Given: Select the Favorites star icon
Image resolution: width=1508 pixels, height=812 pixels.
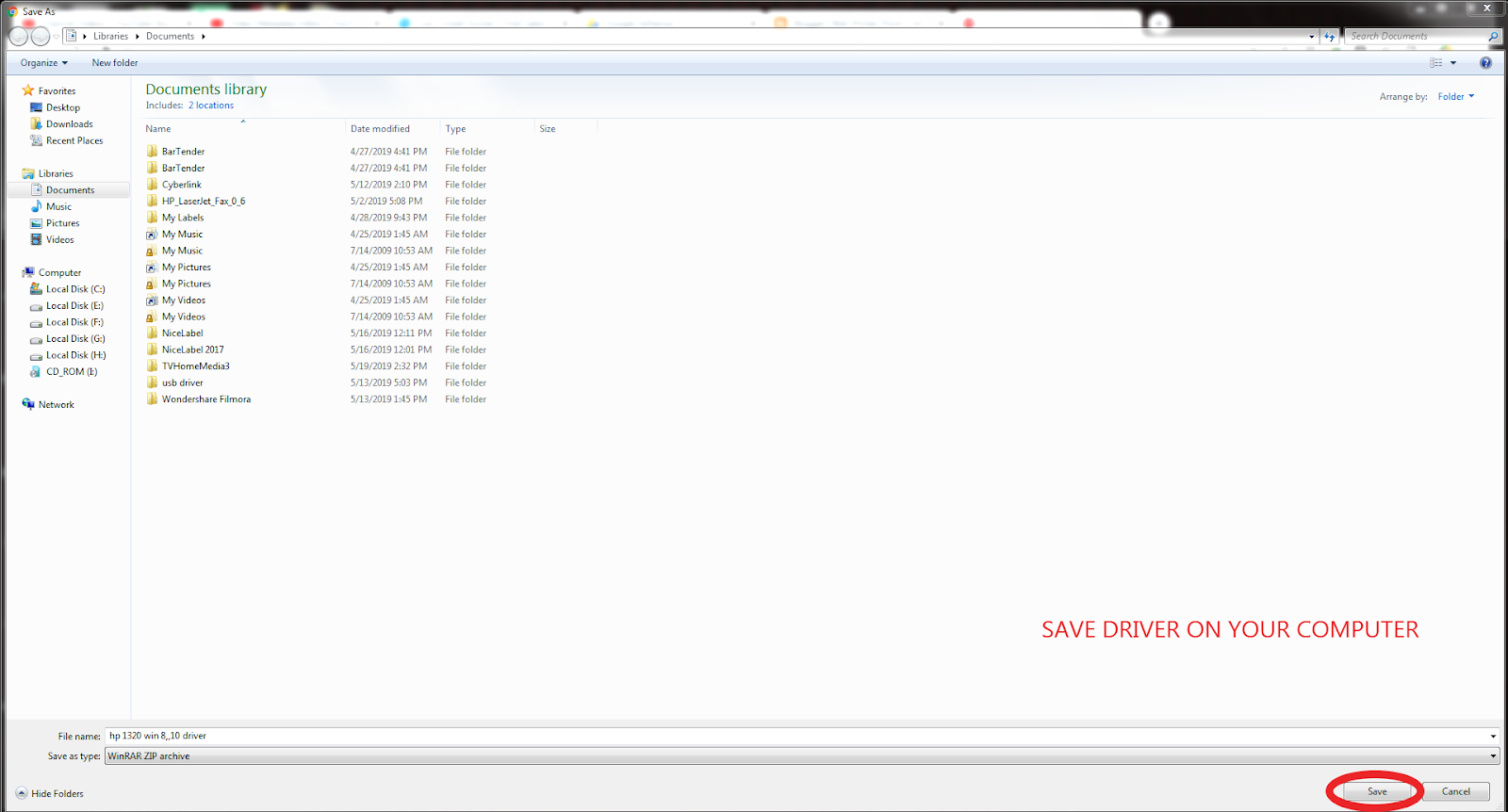Looking at the screenshot, I should (28, 90).
